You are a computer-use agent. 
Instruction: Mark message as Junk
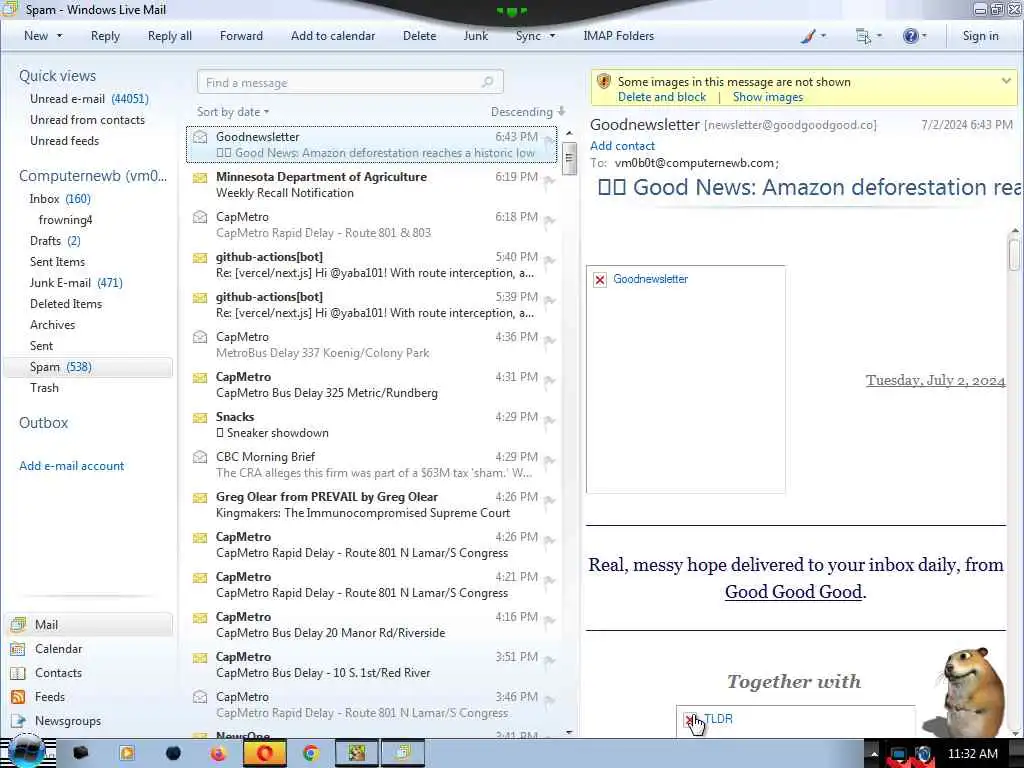click(475, 36)
